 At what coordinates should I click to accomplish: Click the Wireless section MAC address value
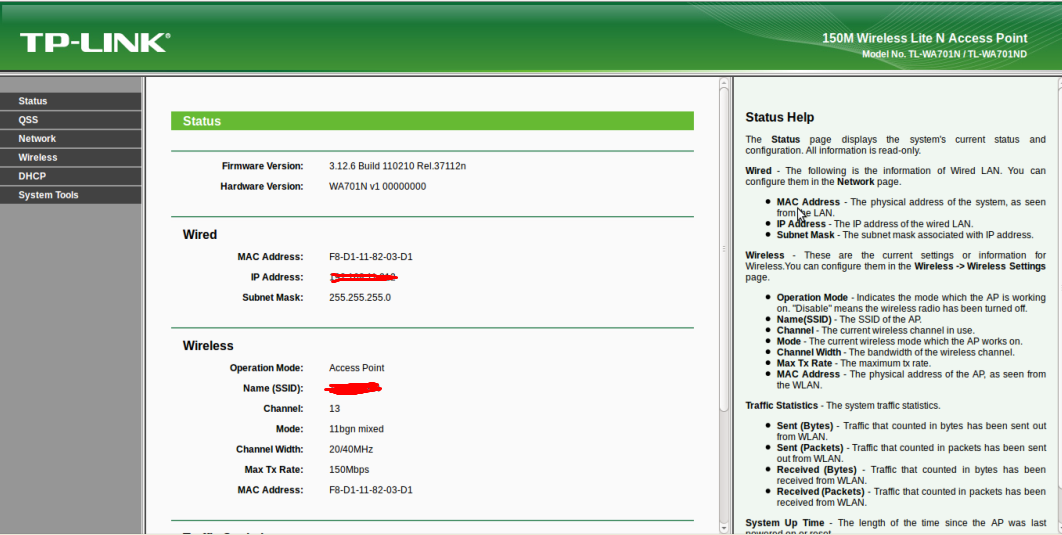(370, 490)
